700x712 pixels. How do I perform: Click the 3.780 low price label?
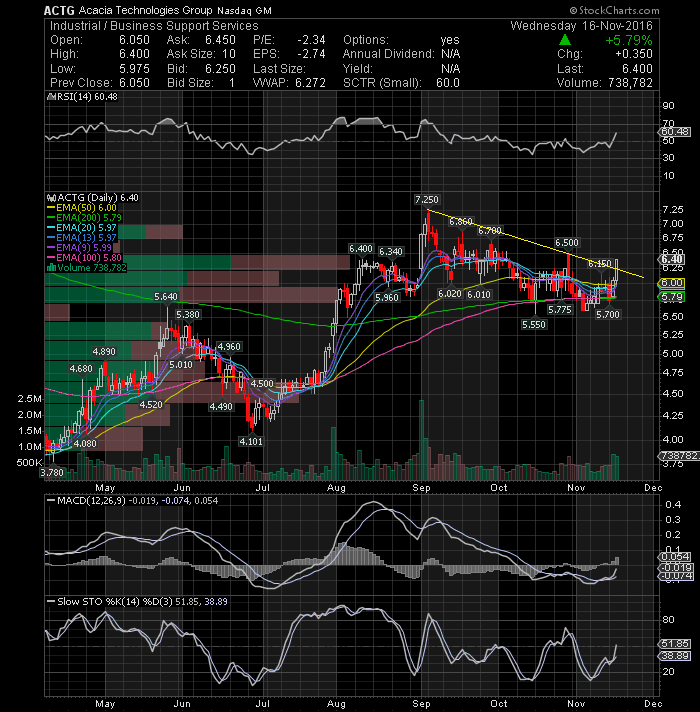[x=52, y=472]
